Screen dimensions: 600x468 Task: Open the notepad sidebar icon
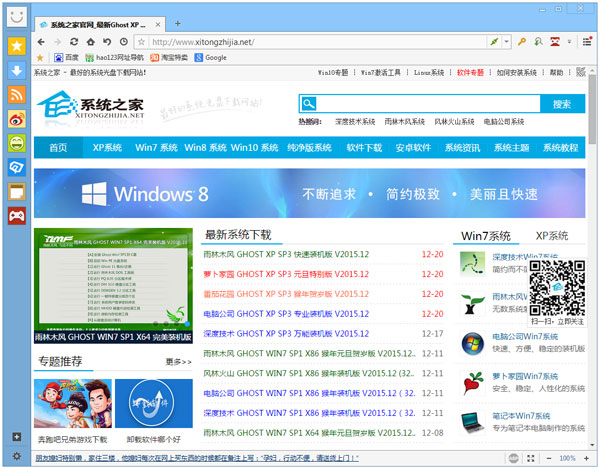coord(17,192)
